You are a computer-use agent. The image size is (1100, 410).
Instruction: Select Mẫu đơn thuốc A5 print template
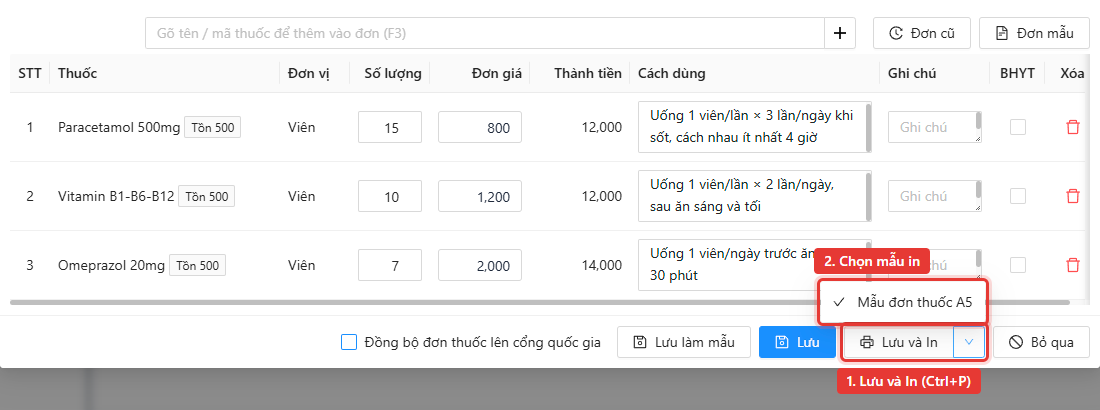(904, 302)
